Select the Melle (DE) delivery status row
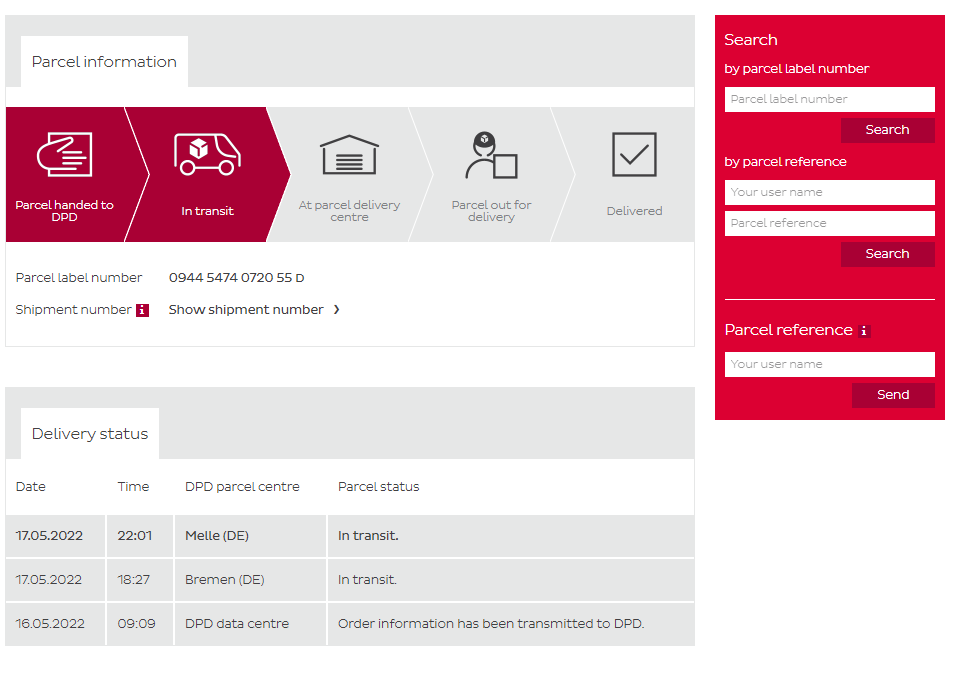 pos(350,536)
